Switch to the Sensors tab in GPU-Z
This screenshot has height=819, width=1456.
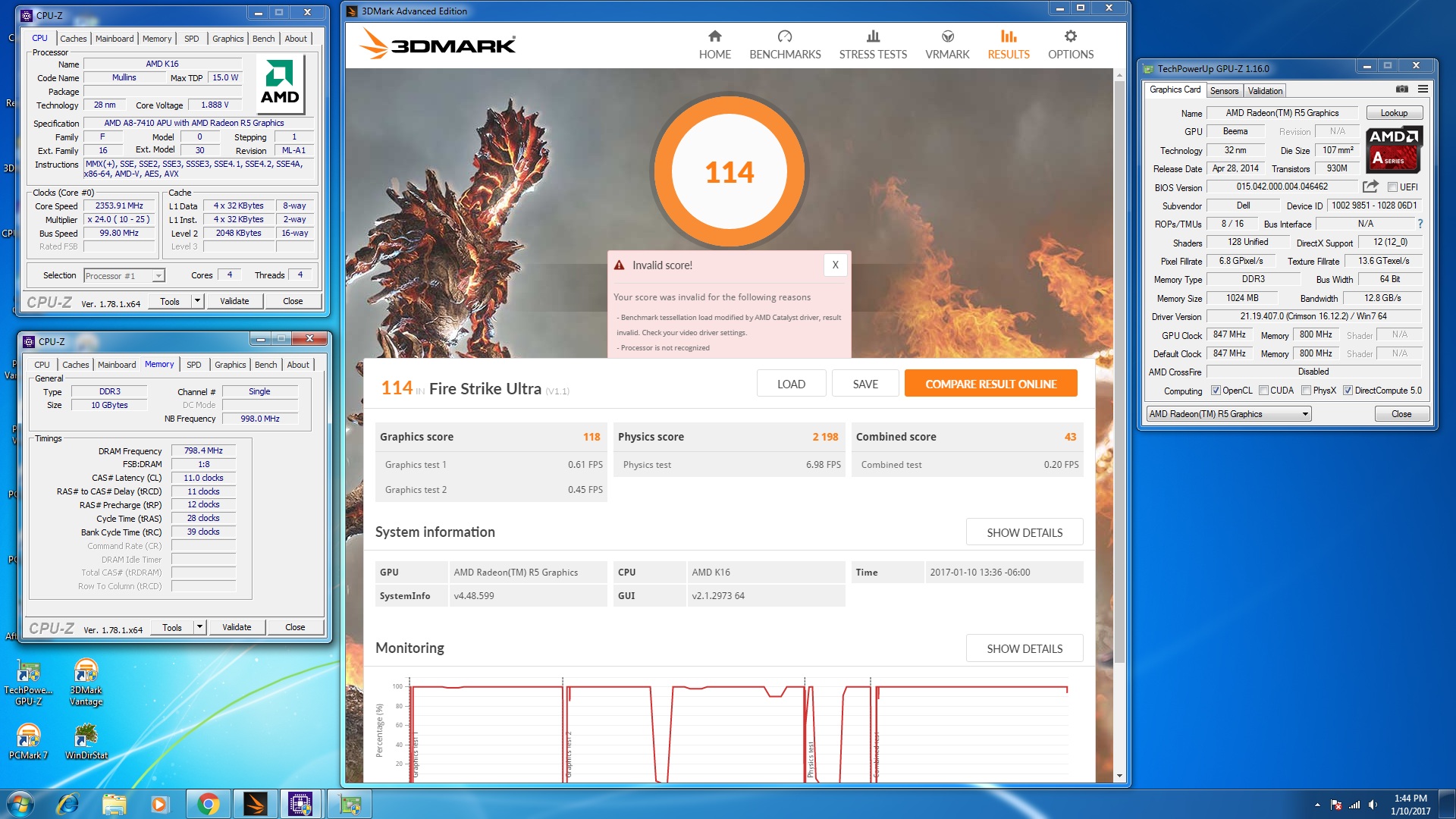point(1224,90)
